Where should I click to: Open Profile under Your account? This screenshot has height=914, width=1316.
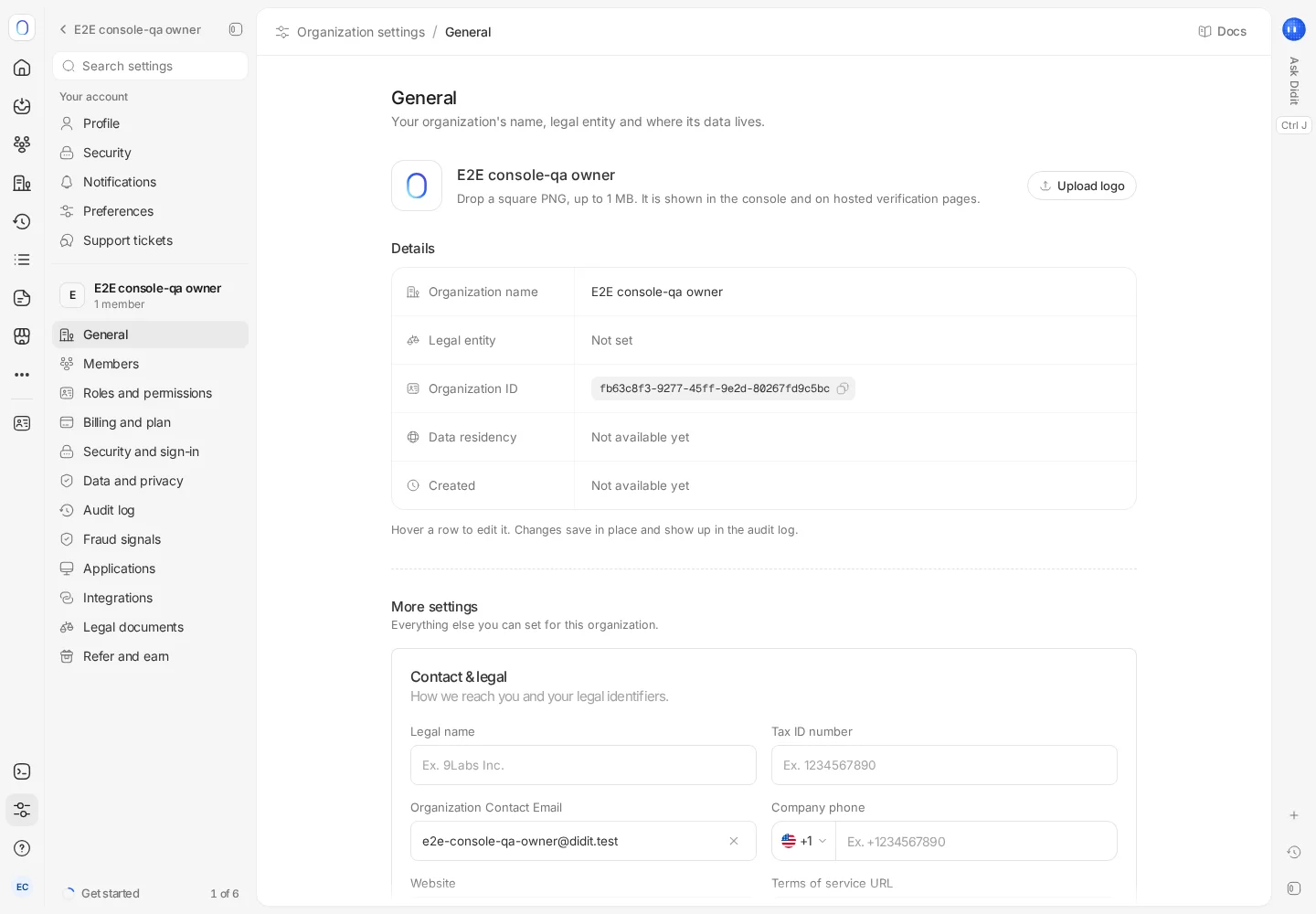[x=150, y=123]
